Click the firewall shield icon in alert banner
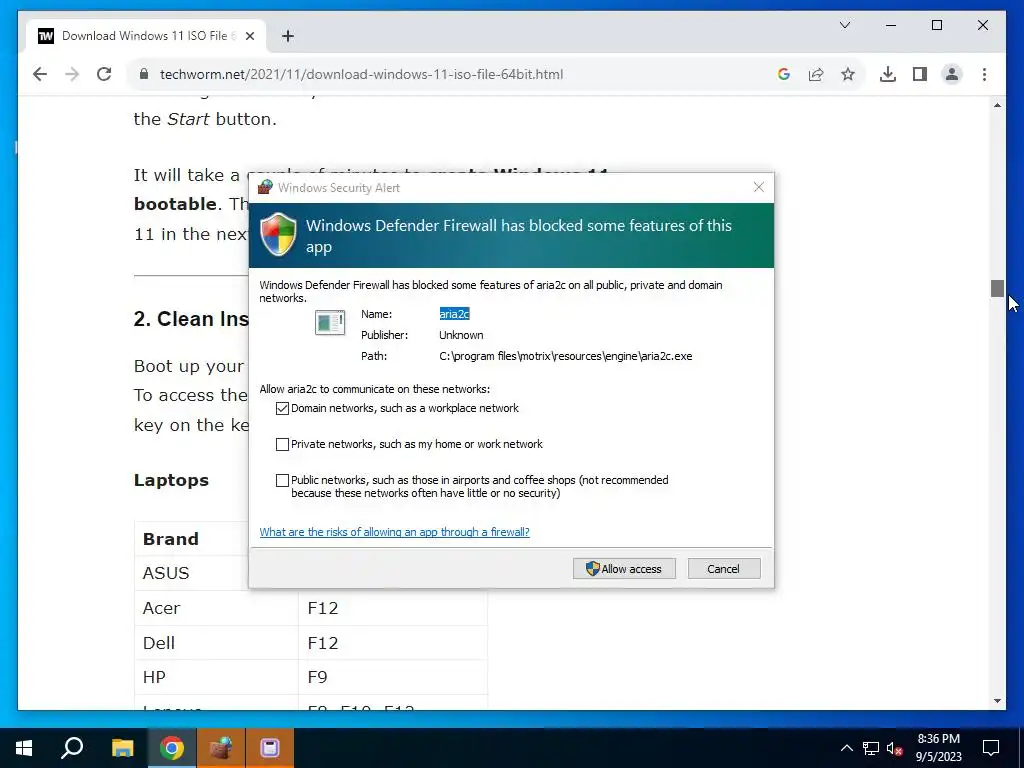The width and height of the screenshot is (1024, 768). (x=278, y=234)
